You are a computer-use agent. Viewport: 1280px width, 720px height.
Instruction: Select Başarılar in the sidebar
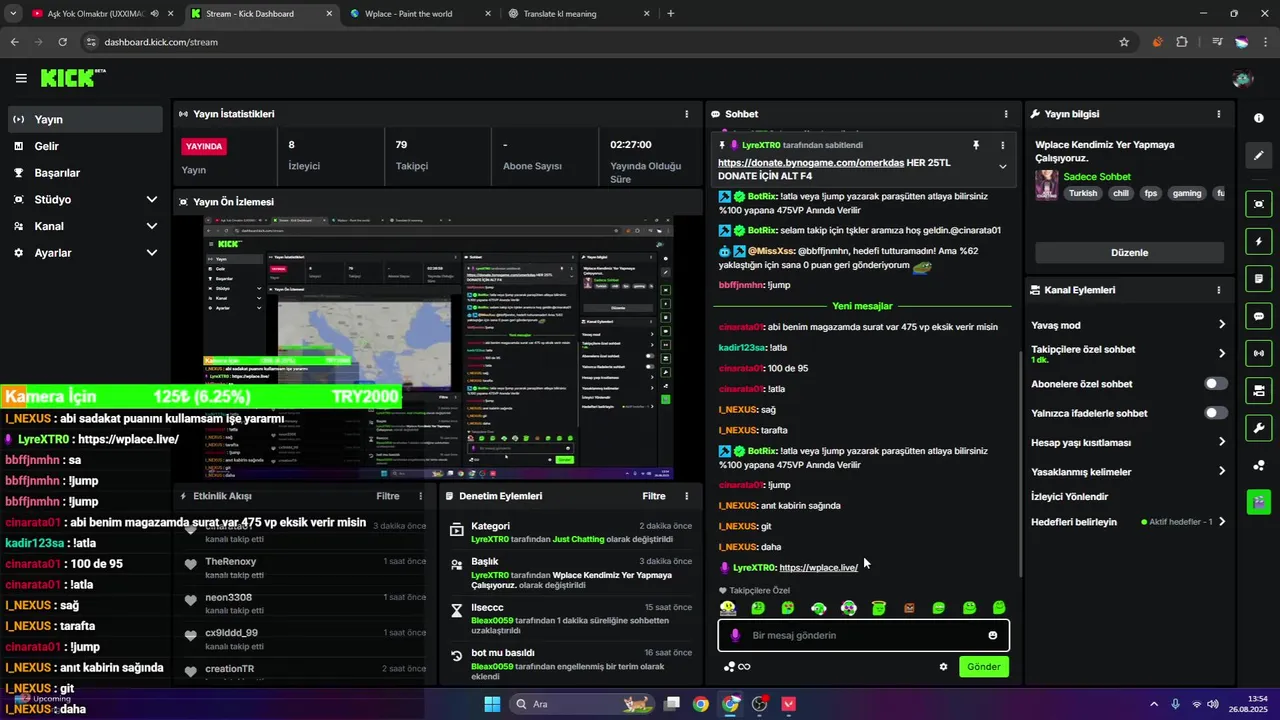pos(85,173)
